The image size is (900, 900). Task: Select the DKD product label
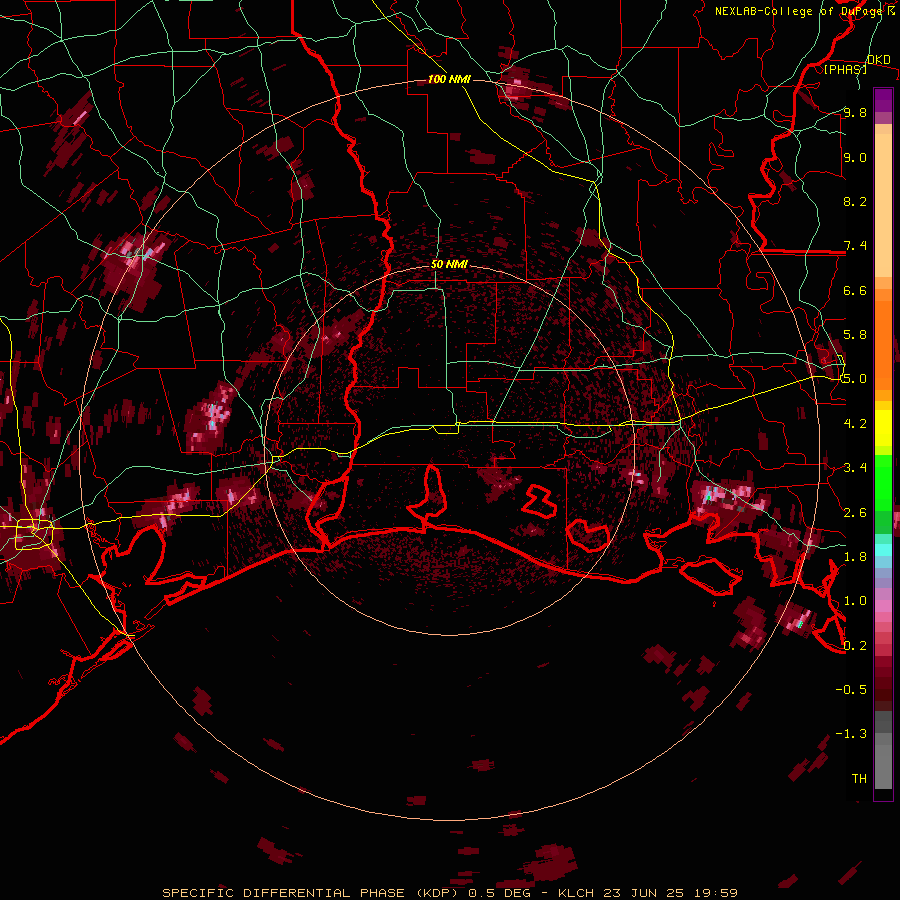879,60
